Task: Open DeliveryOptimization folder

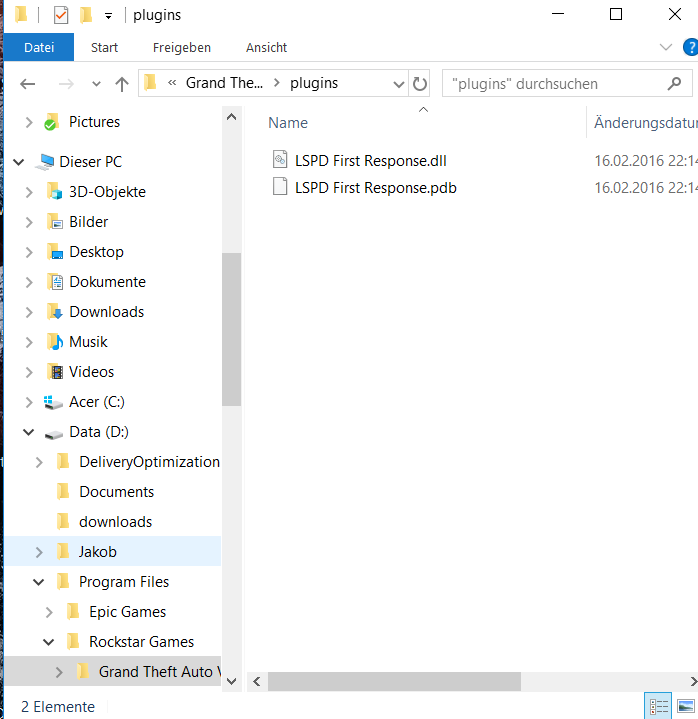Action: pos(149,462)
